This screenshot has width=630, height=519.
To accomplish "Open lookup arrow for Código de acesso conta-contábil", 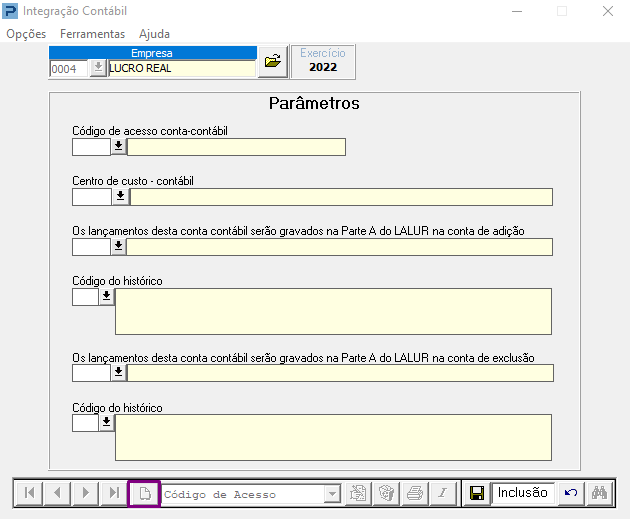I will (119, 147).
